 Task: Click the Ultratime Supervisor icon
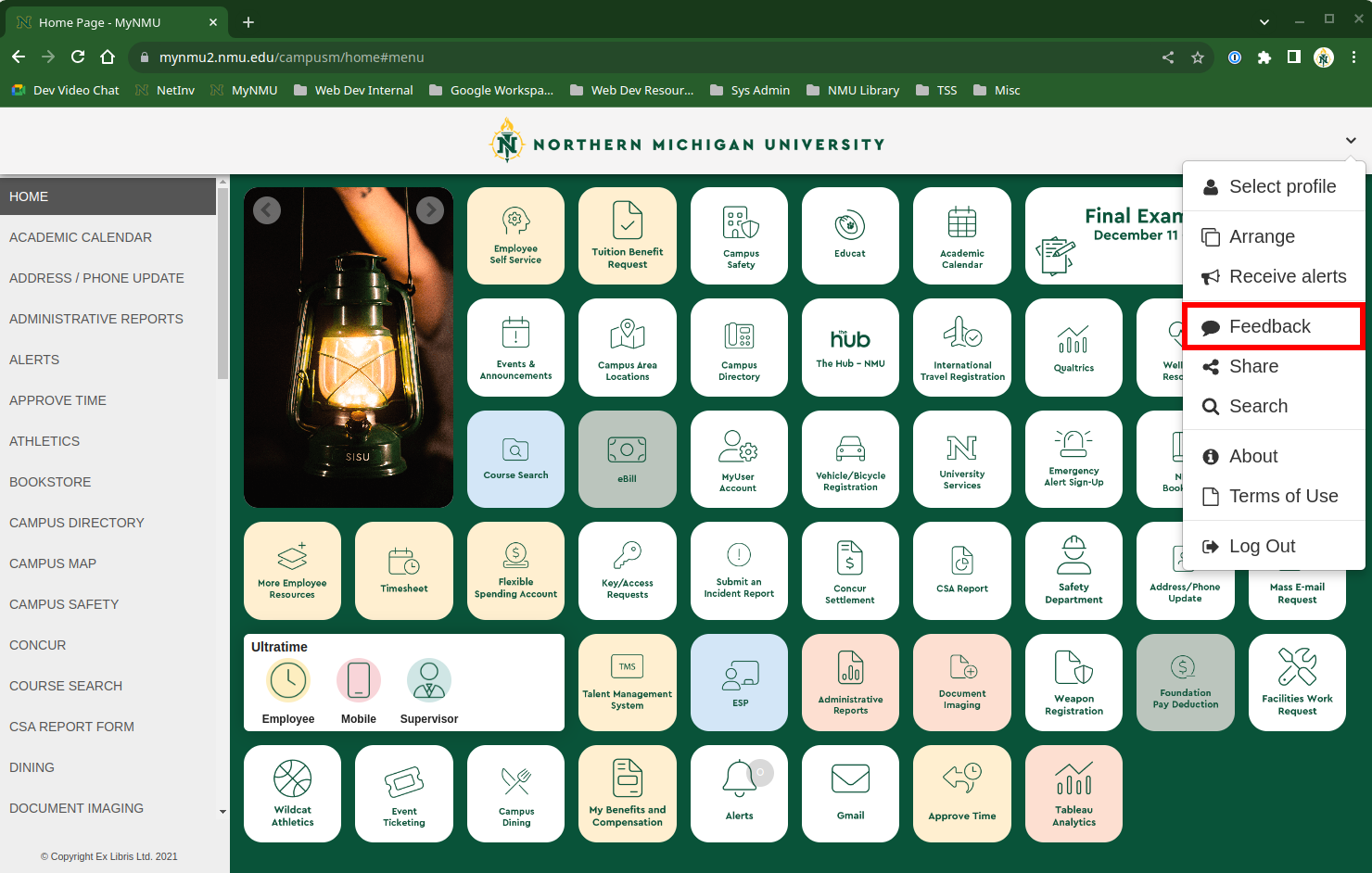click(x=429, y=680)
